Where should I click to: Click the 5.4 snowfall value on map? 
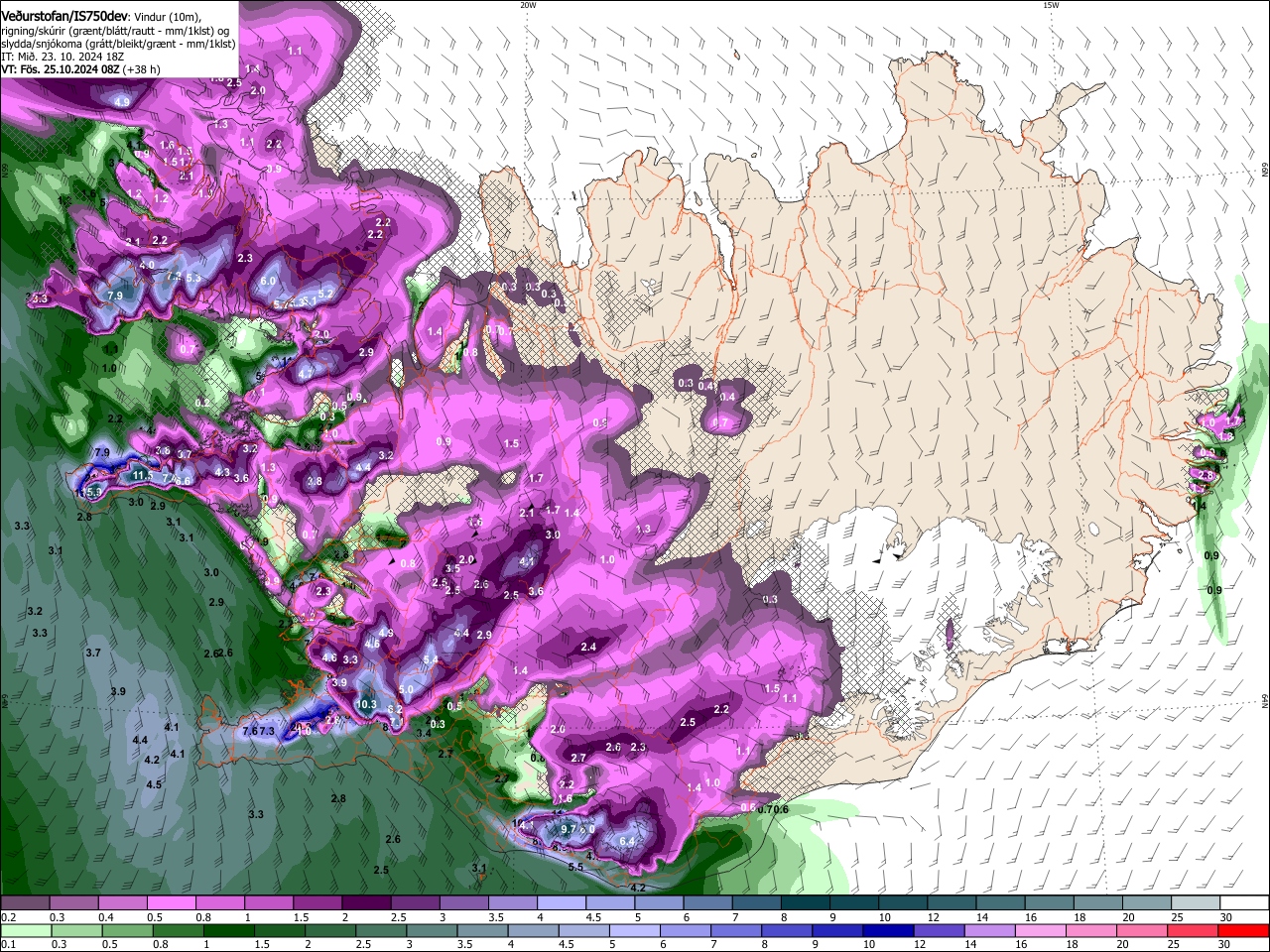[431, 659]
